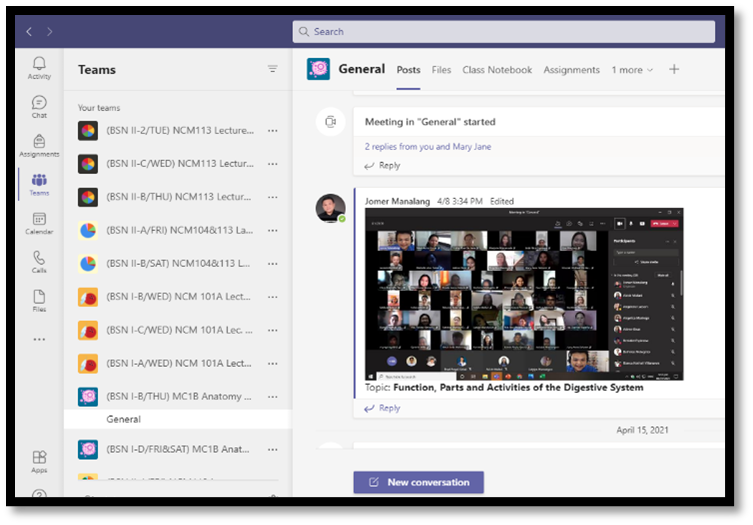Open the Class Notebook tab
Viewport: 753px width, 525px height.
(x=497, y=70)
